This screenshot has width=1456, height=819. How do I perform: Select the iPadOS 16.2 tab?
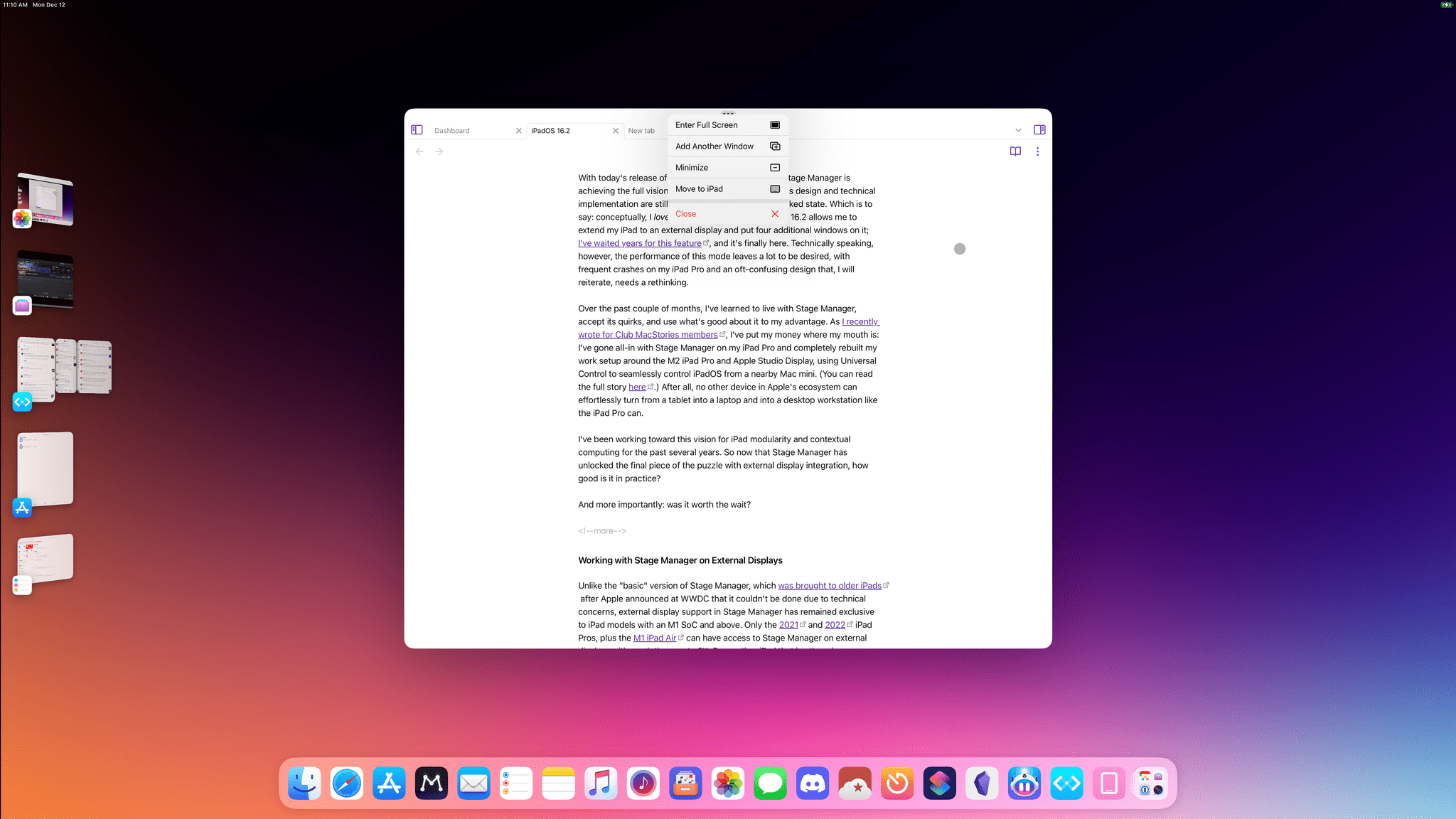click(550, 131)
